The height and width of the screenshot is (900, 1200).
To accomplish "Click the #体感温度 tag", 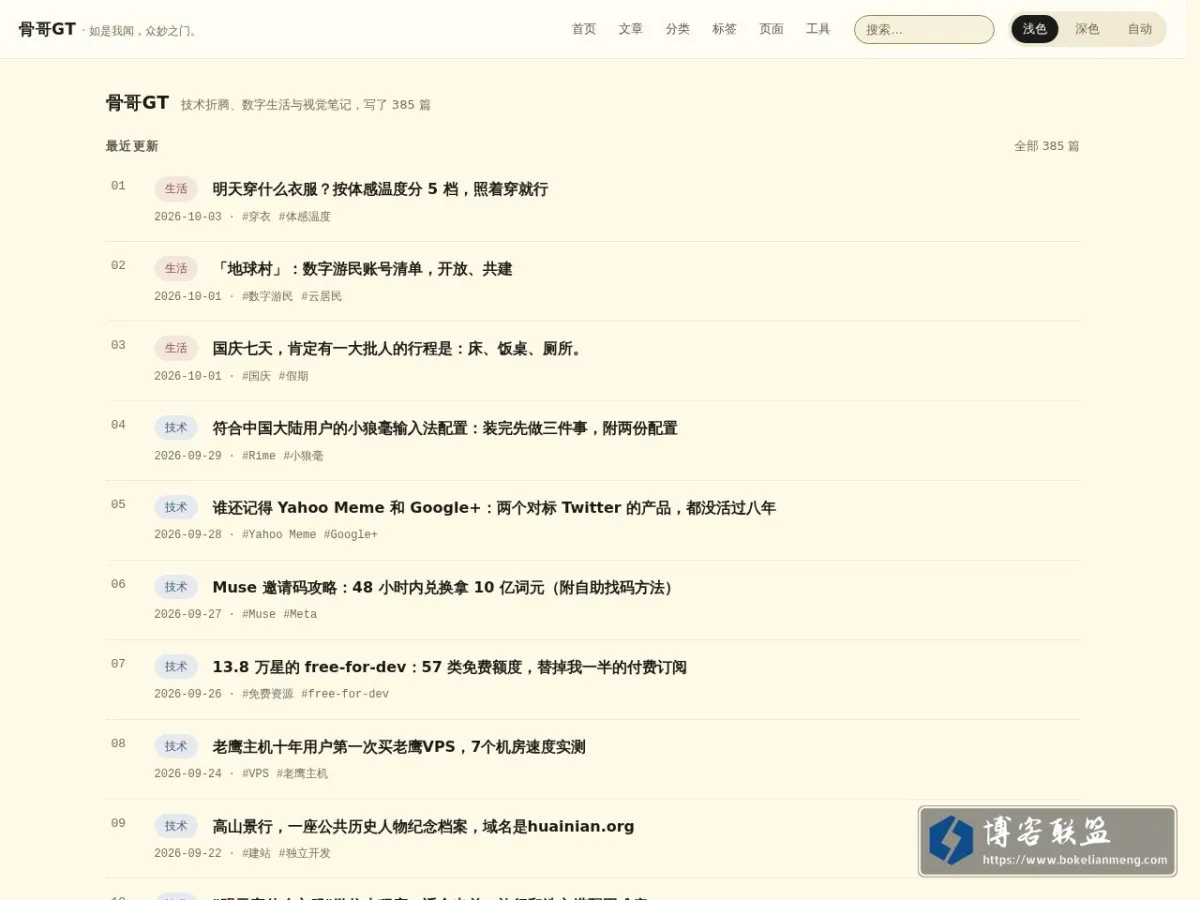I will tap(305, 217).
